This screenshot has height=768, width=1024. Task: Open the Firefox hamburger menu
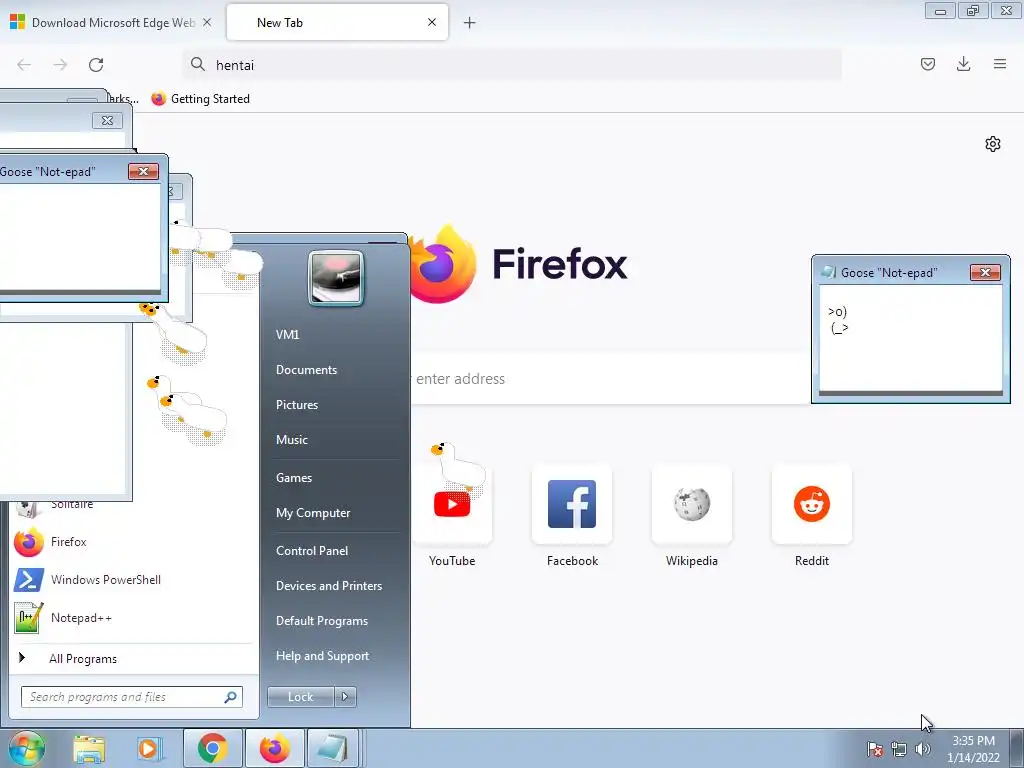[1000, 64]
